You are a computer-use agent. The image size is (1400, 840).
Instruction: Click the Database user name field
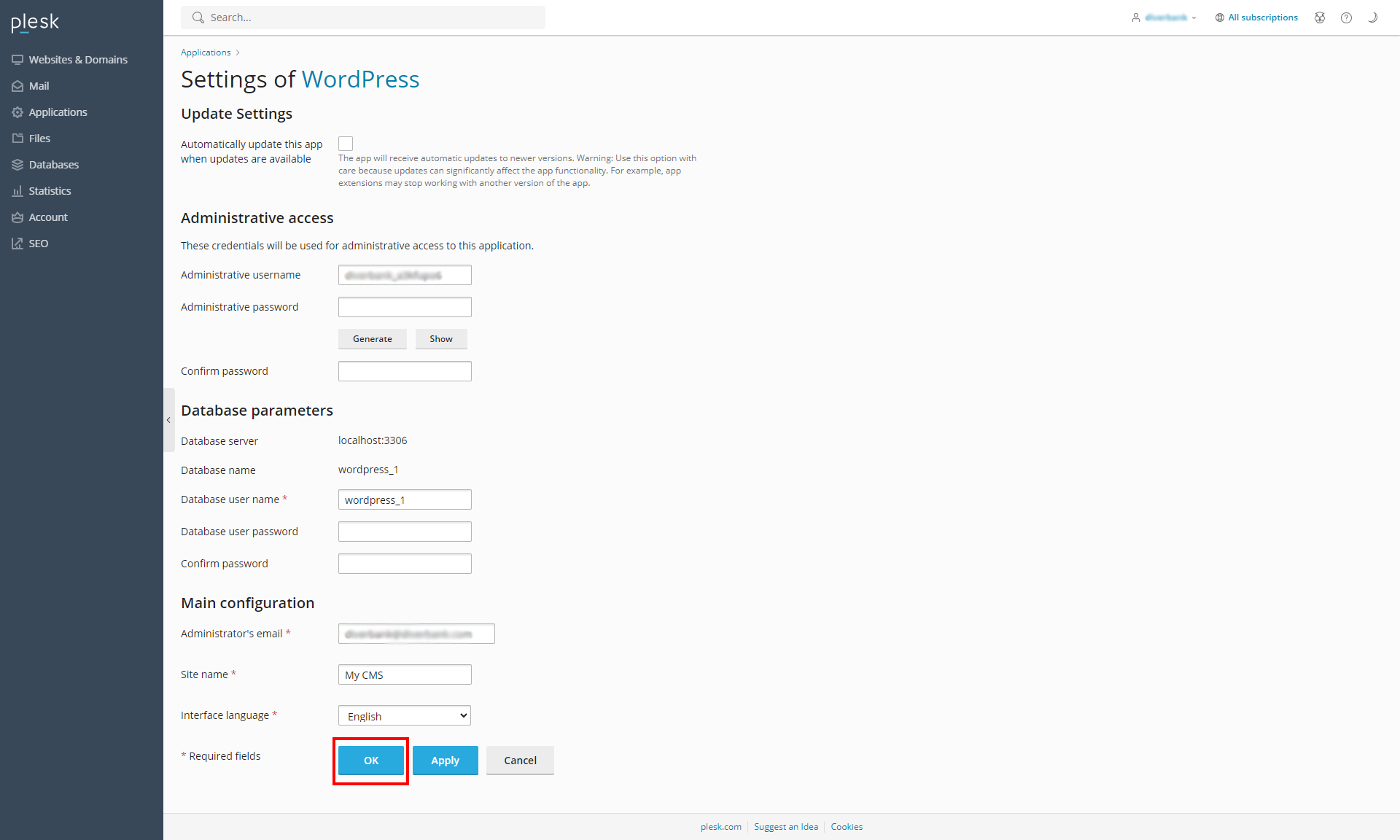(x=405, y=499)
